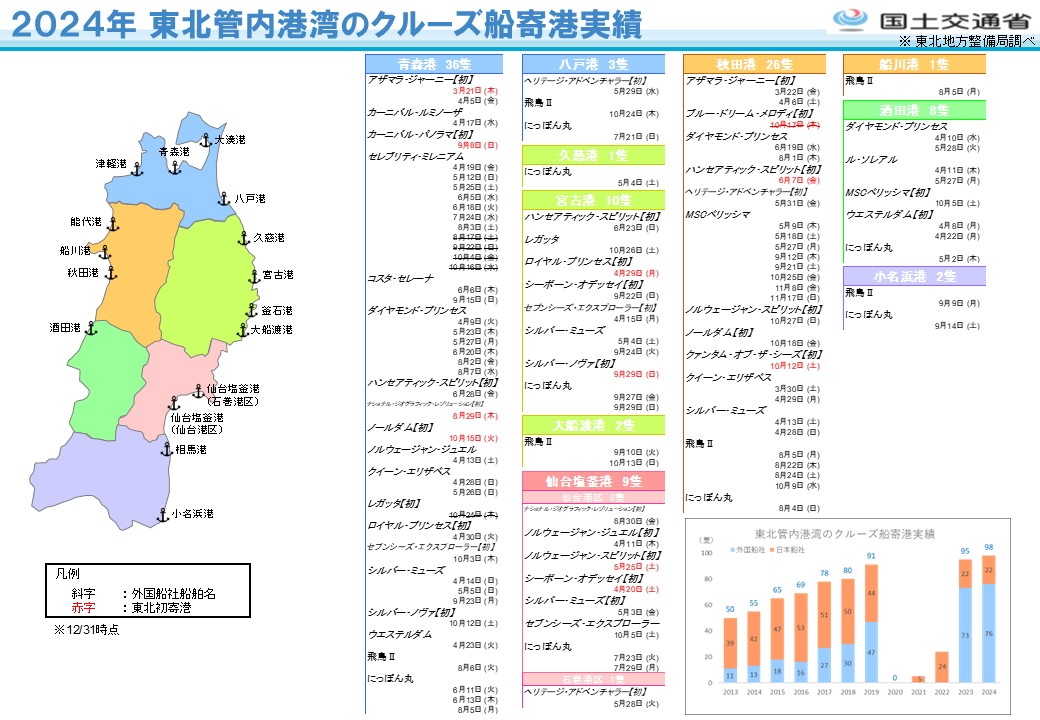The height and width of the screenshot is (720, 1040).
Task: Select the 仙台港区 8隻 sub-header
Action: coord(593,497)
